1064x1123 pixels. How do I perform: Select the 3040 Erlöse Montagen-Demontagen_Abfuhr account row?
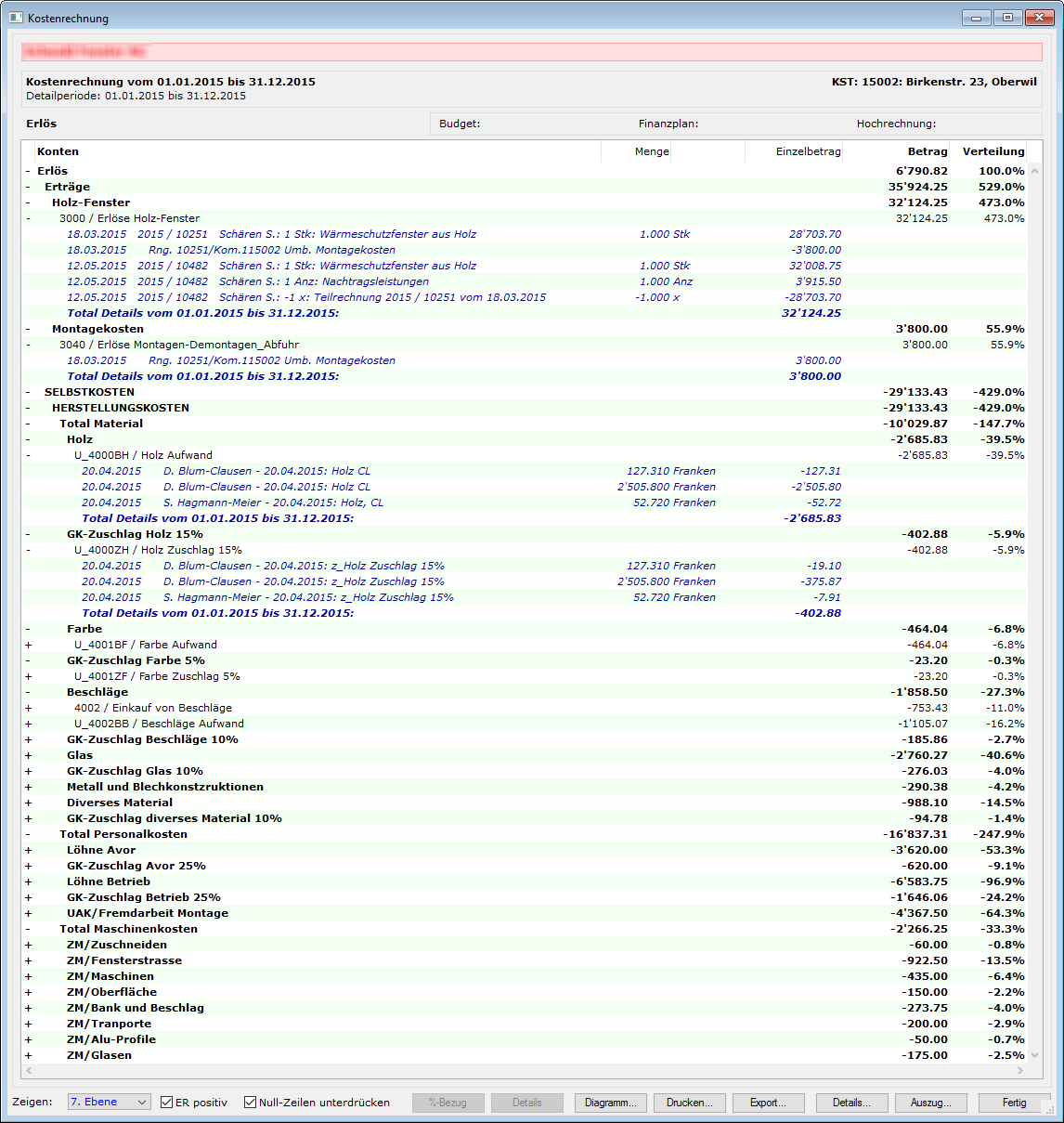point(178,345)
